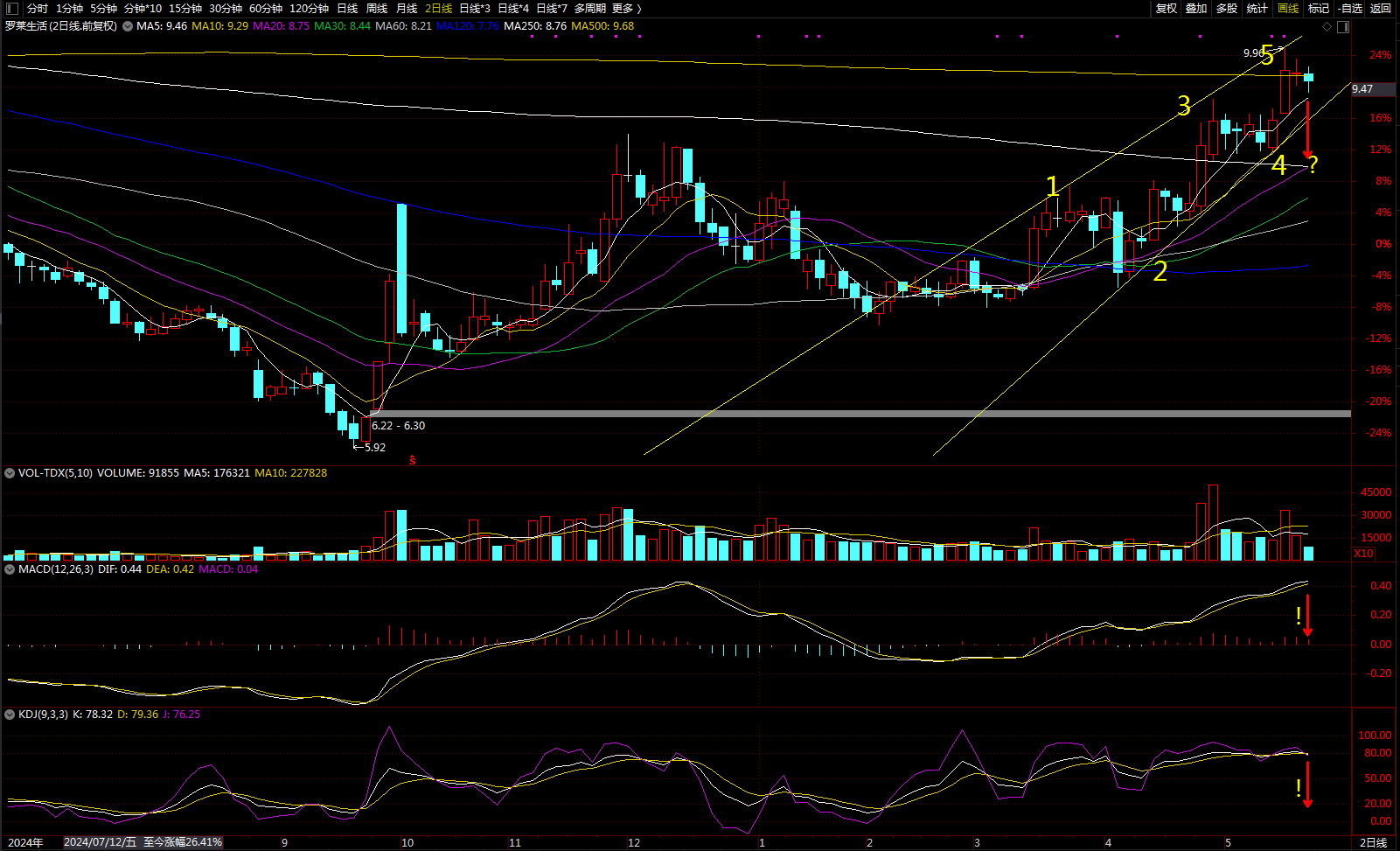1400x851 pixels.
Task: Select the 日线*7 period tab
Action: (x=552, y=8)
